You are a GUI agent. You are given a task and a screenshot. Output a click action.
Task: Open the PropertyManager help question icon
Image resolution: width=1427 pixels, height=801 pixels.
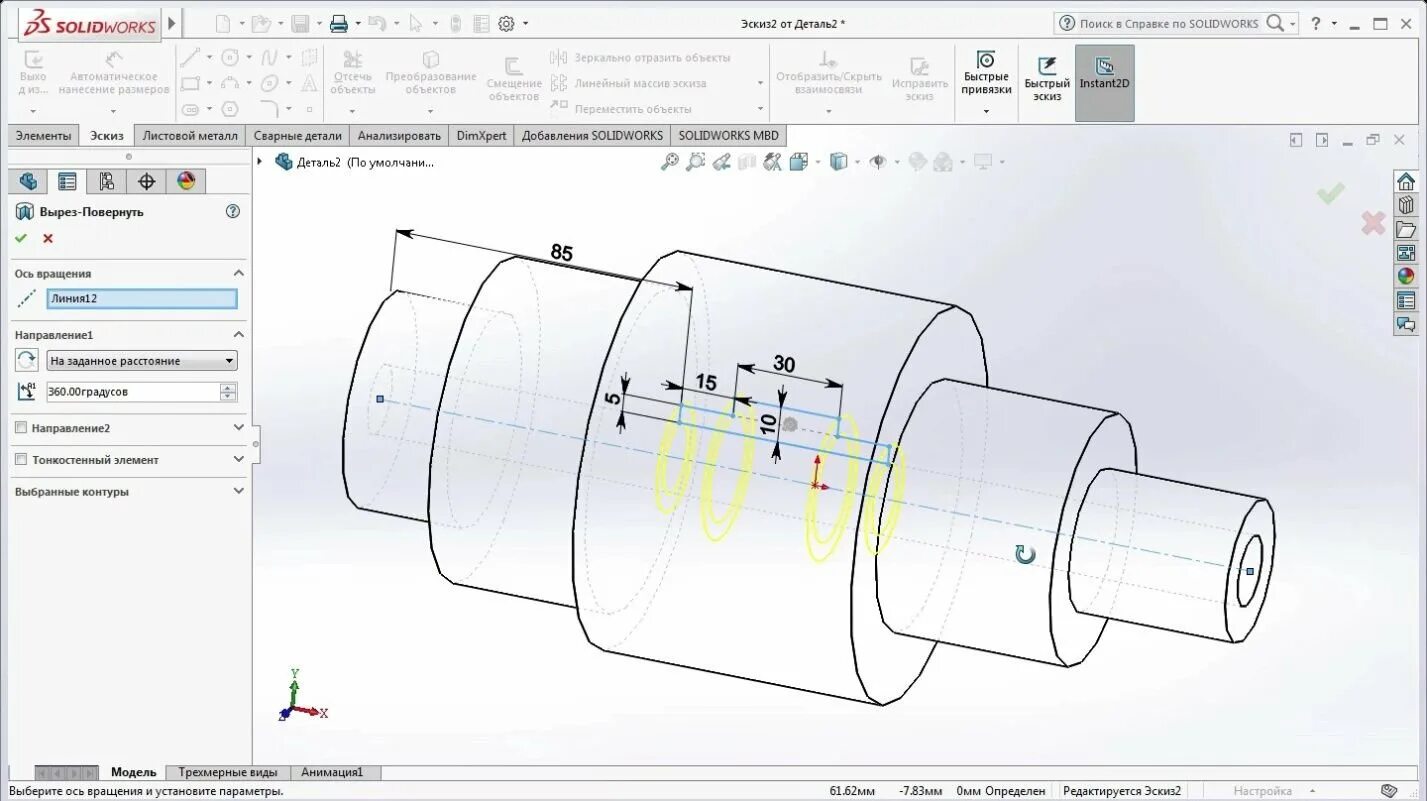(233, 211)
